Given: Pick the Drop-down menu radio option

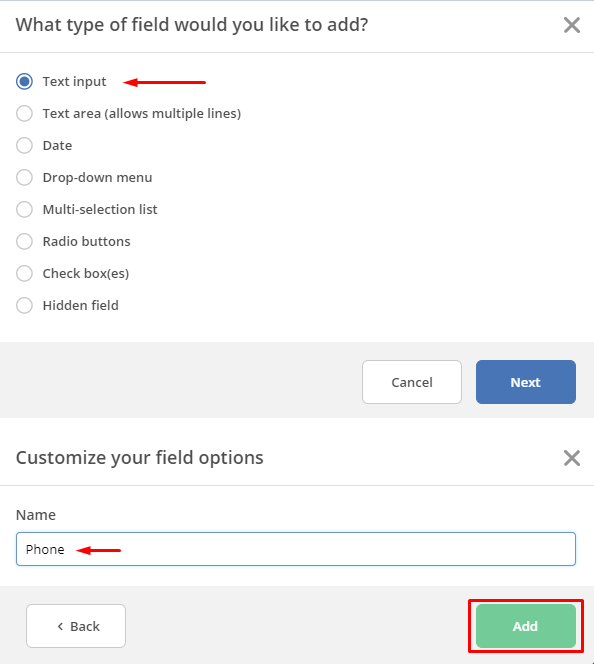Looking at the screenshot, I should [x=24, y=177].
